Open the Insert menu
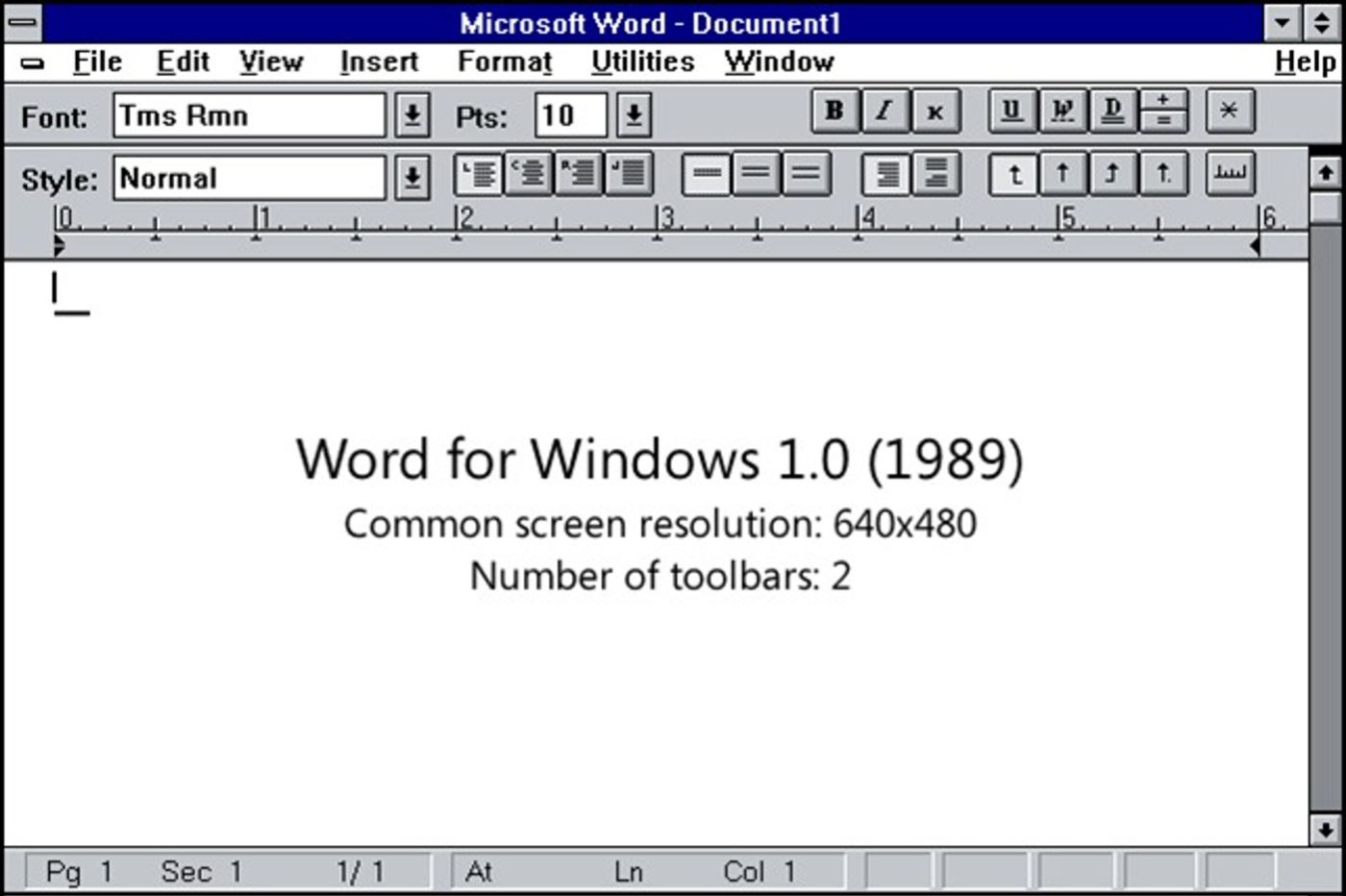Viewport: 1346px width, 896px height. click(379, 62)
